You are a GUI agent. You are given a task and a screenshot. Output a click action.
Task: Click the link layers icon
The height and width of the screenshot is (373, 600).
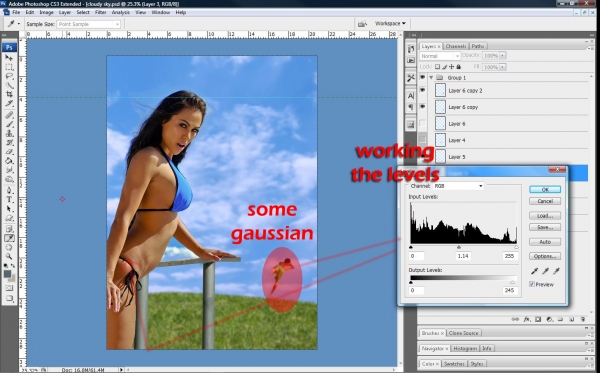click(x=515, y=319)
